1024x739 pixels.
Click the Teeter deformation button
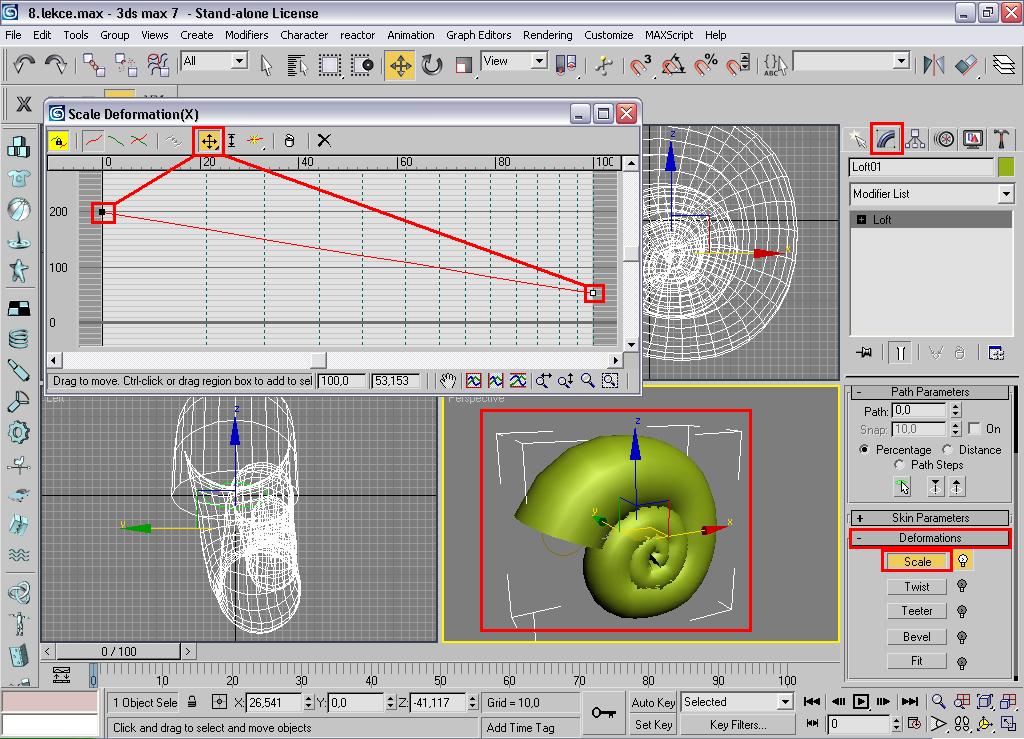tap(917, 611)
